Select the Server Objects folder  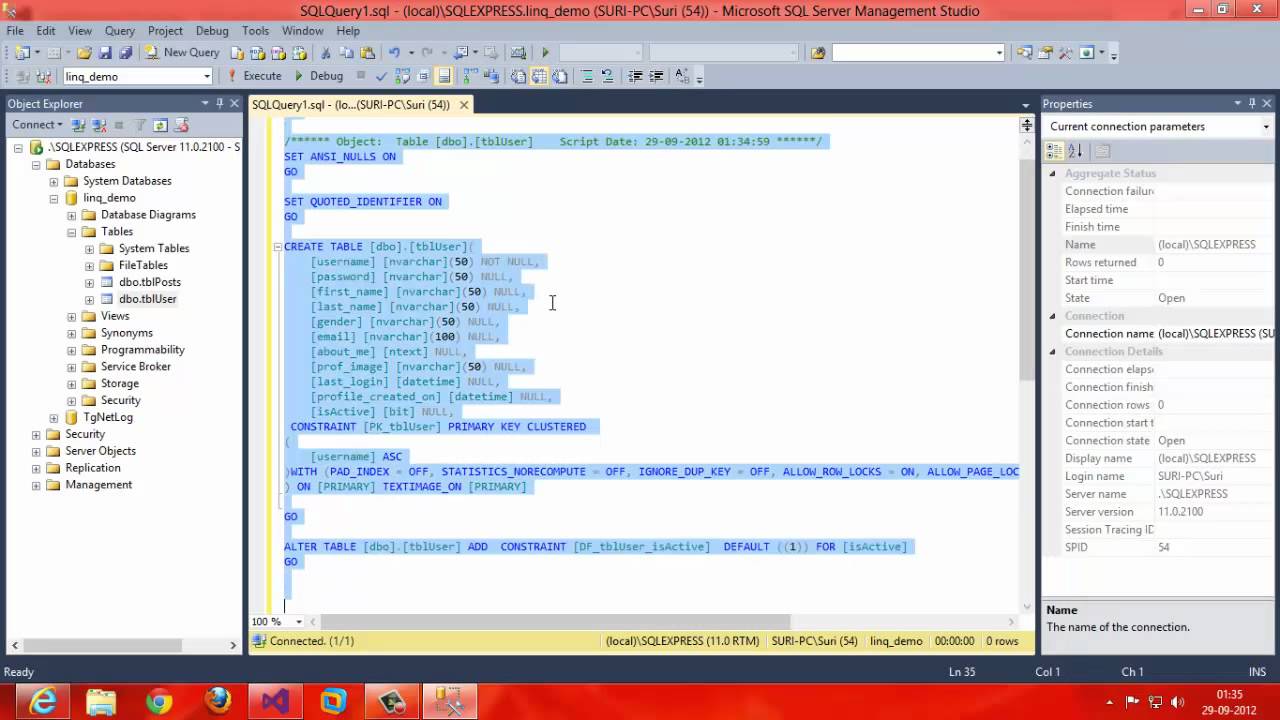point(100,451)
